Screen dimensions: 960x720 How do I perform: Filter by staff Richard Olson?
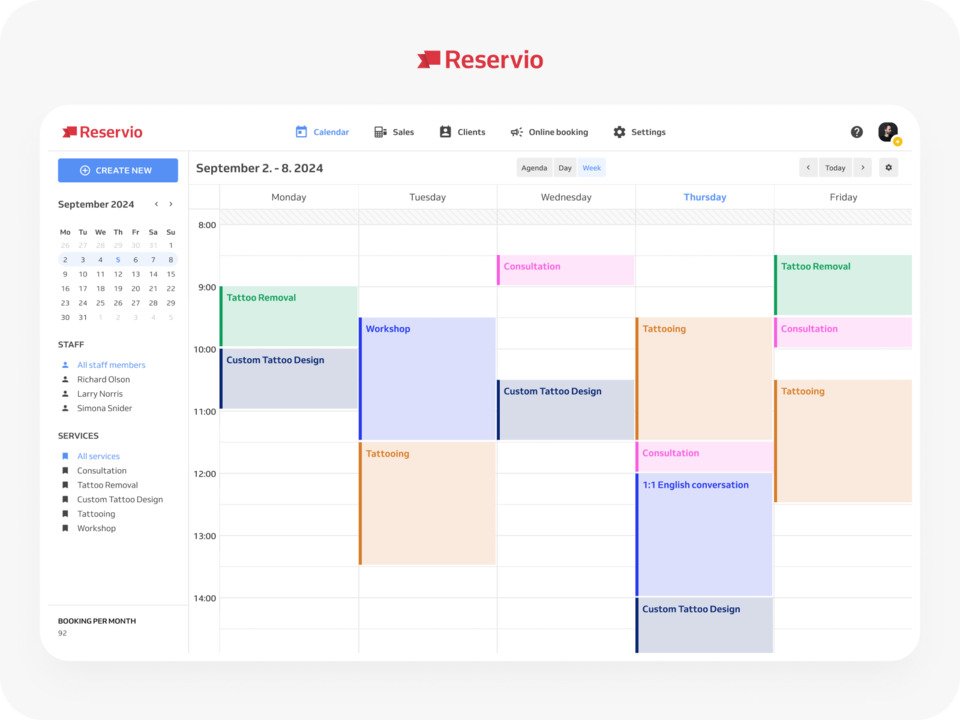[x=103, y=380]
